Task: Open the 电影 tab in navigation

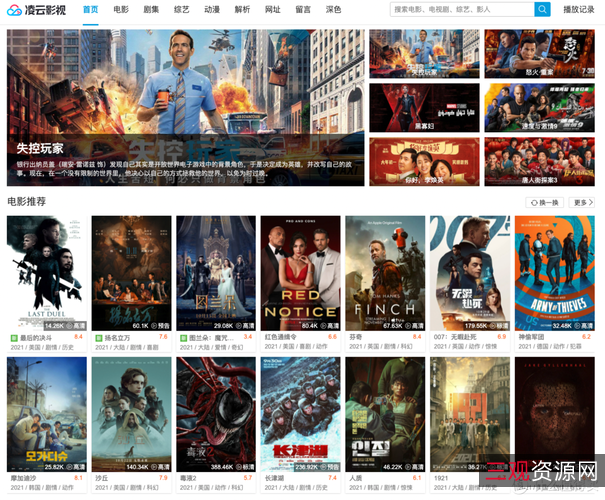Action: pos(121,10)
